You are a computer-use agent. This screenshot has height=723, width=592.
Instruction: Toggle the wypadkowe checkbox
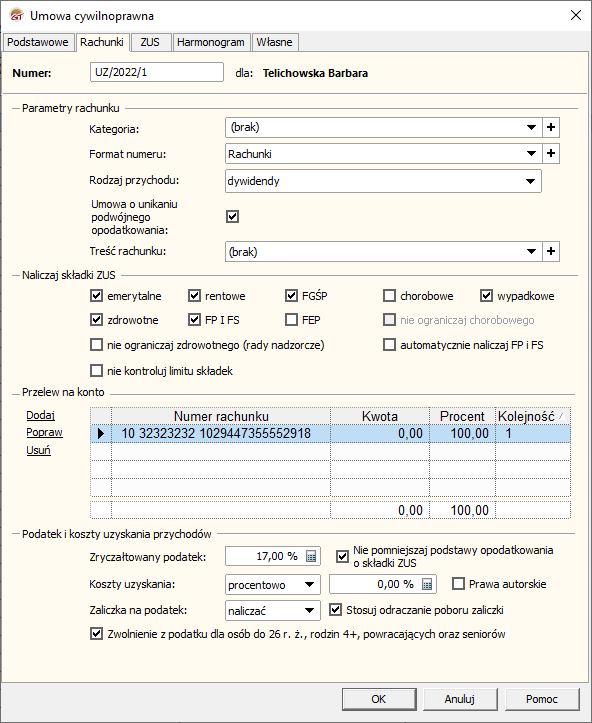coord(486,296)
